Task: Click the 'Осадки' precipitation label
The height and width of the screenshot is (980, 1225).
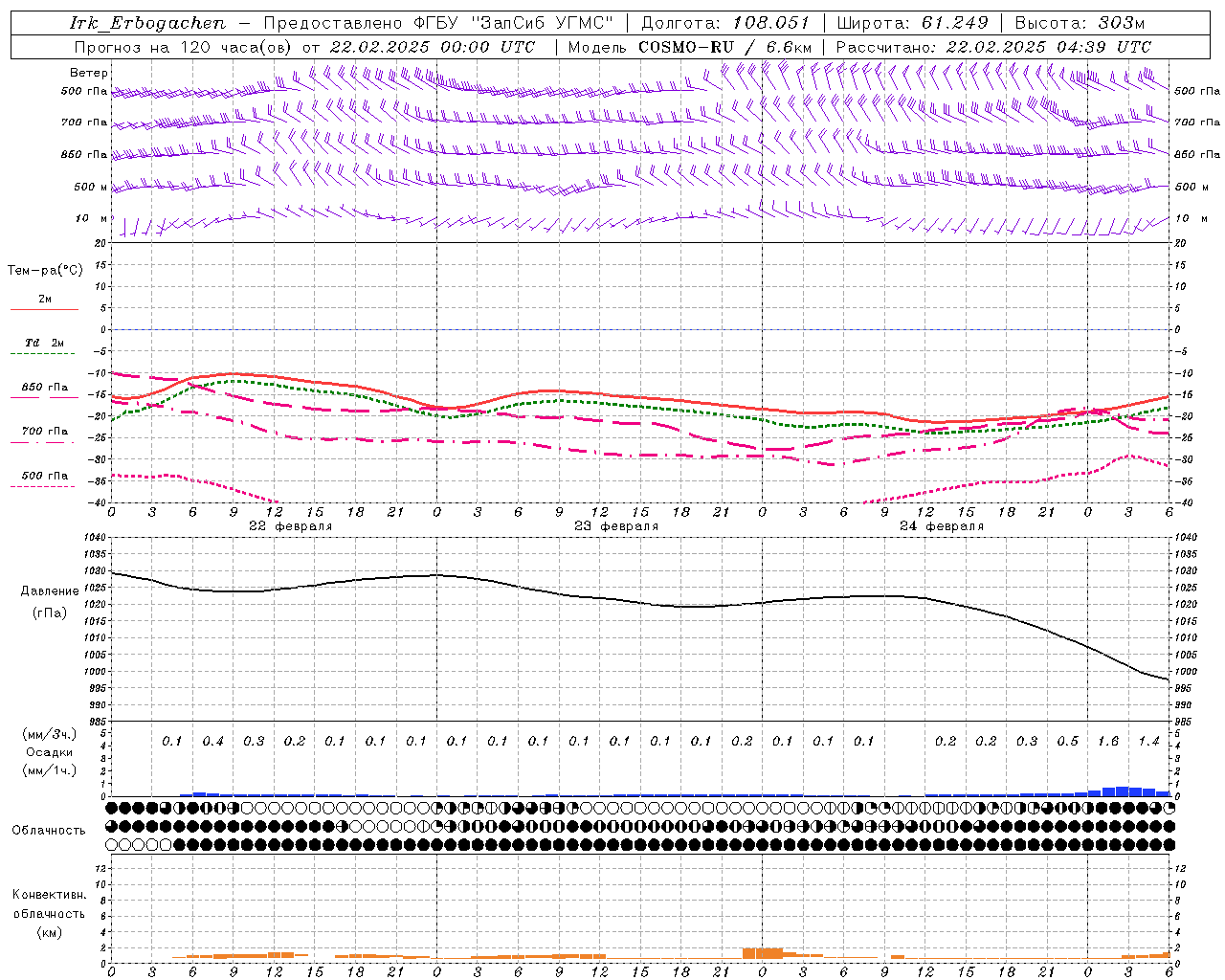Action: 50,752
